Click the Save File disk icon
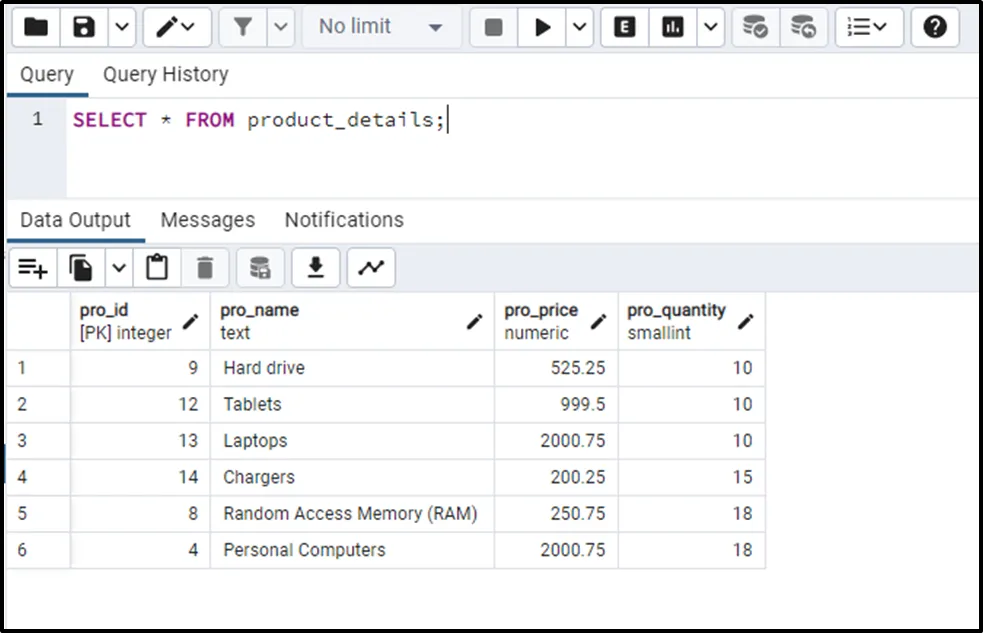Image resolution: width=983 pixels, height=633 pixels. pyautogui.click(x=84, y=27)
